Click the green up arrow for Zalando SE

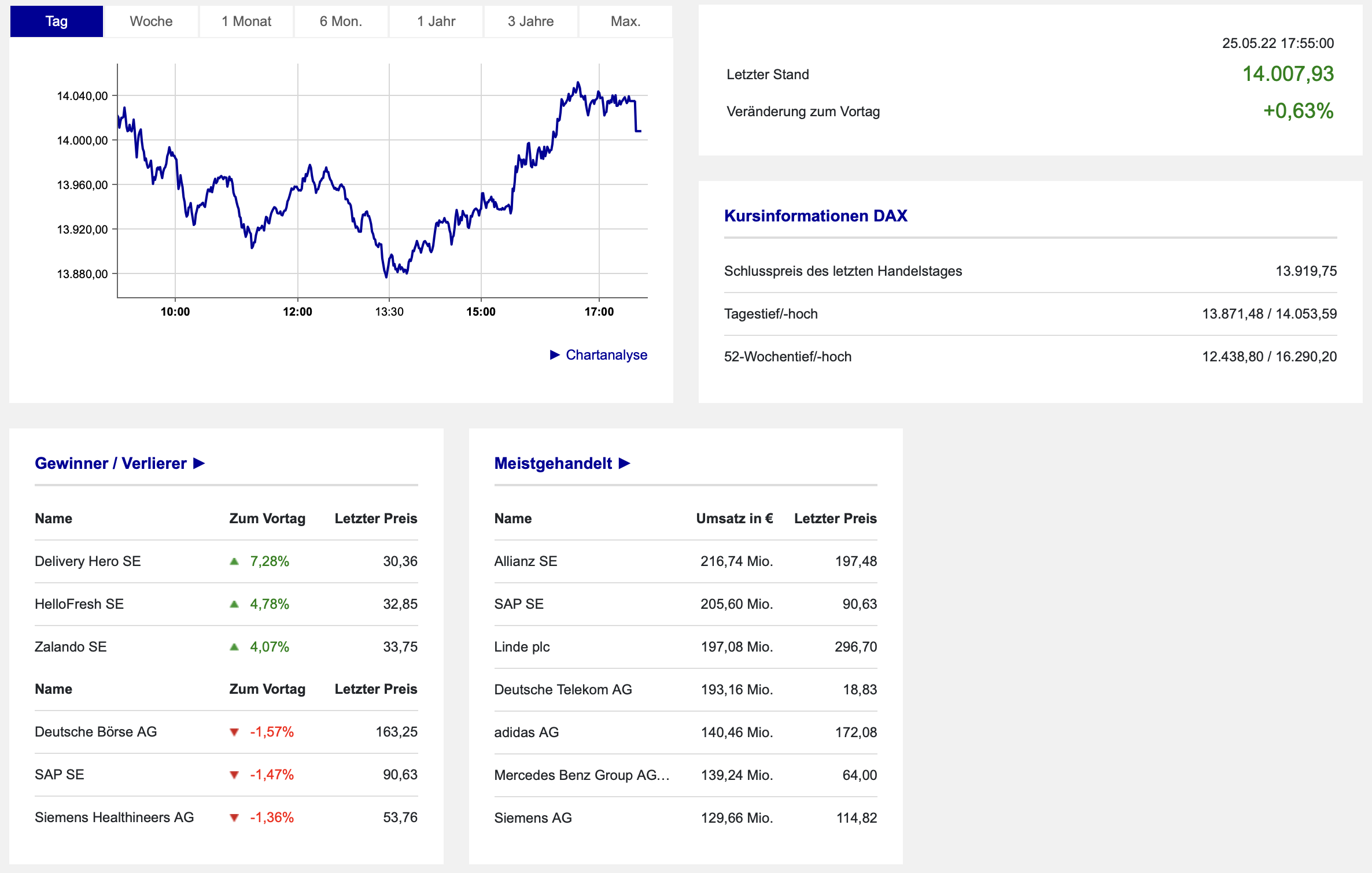pyautogui.click(x=234, y=647)
